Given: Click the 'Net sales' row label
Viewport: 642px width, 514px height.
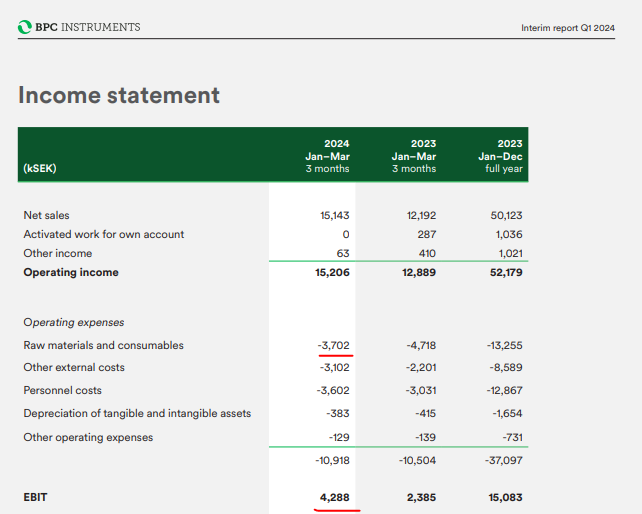Looking at the screenshot, I should tap(46, 215).
